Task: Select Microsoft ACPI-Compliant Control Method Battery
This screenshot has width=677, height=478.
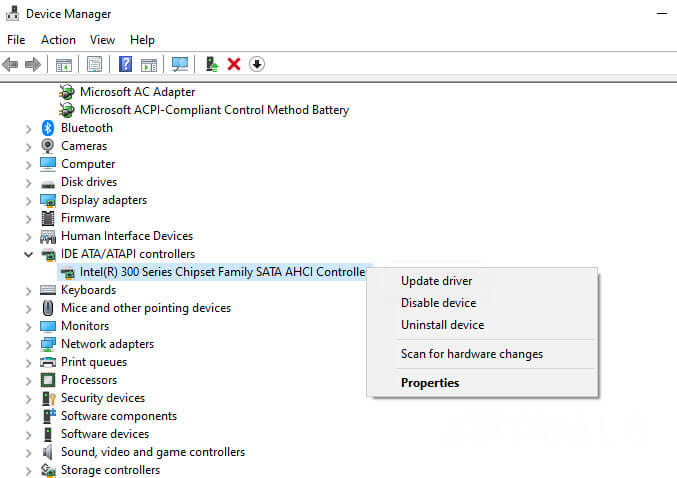Action: coord(214,110)
